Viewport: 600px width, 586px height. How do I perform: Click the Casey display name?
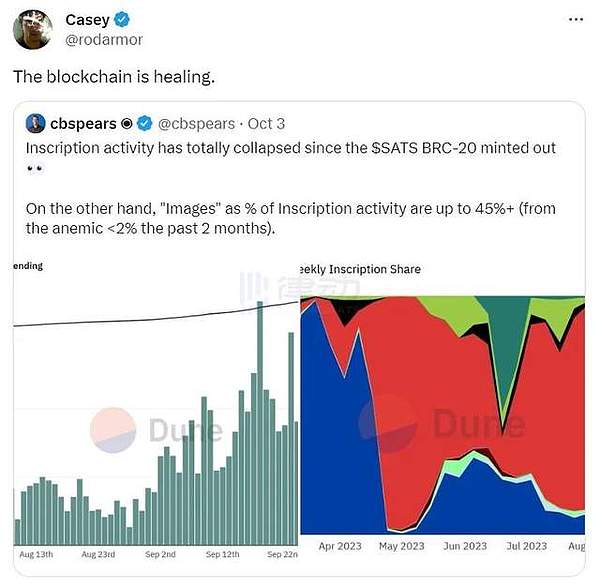(87, 20)
